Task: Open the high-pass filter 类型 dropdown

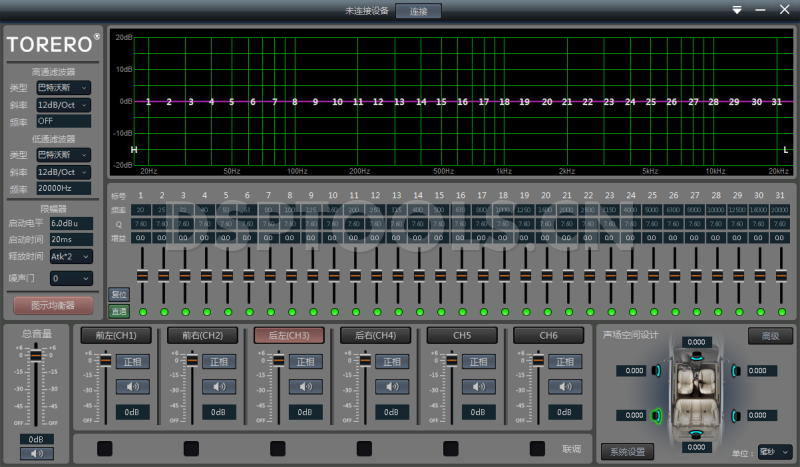Action: pos(63,88)
